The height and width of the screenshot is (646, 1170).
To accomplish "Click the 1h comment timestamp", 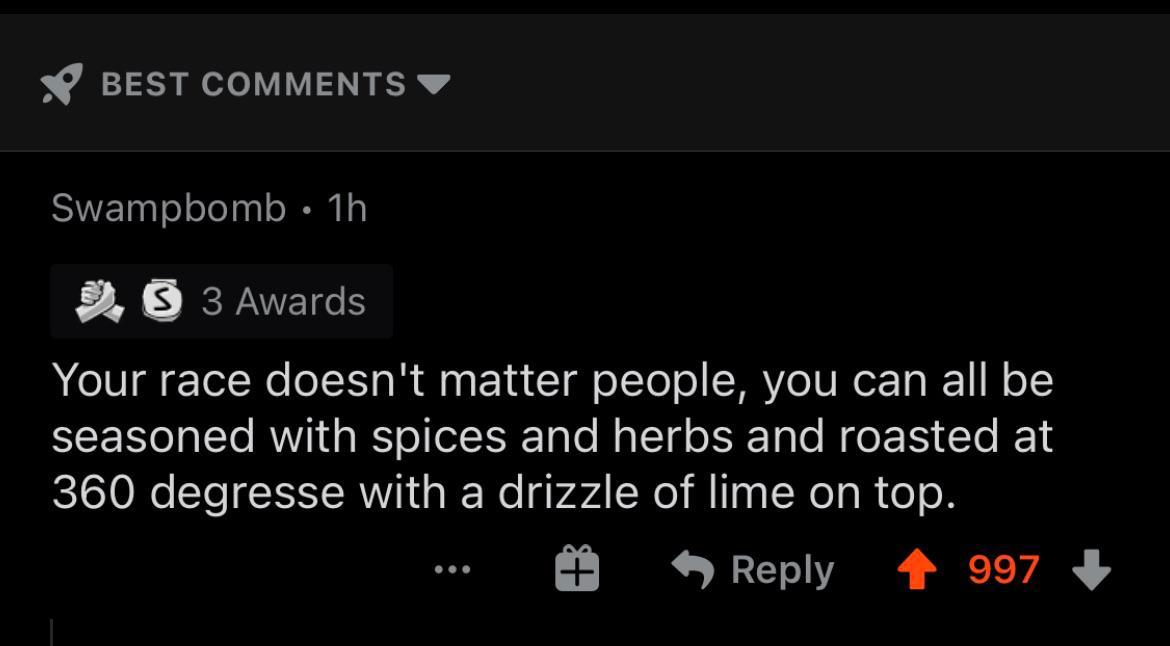I will 346,207.
